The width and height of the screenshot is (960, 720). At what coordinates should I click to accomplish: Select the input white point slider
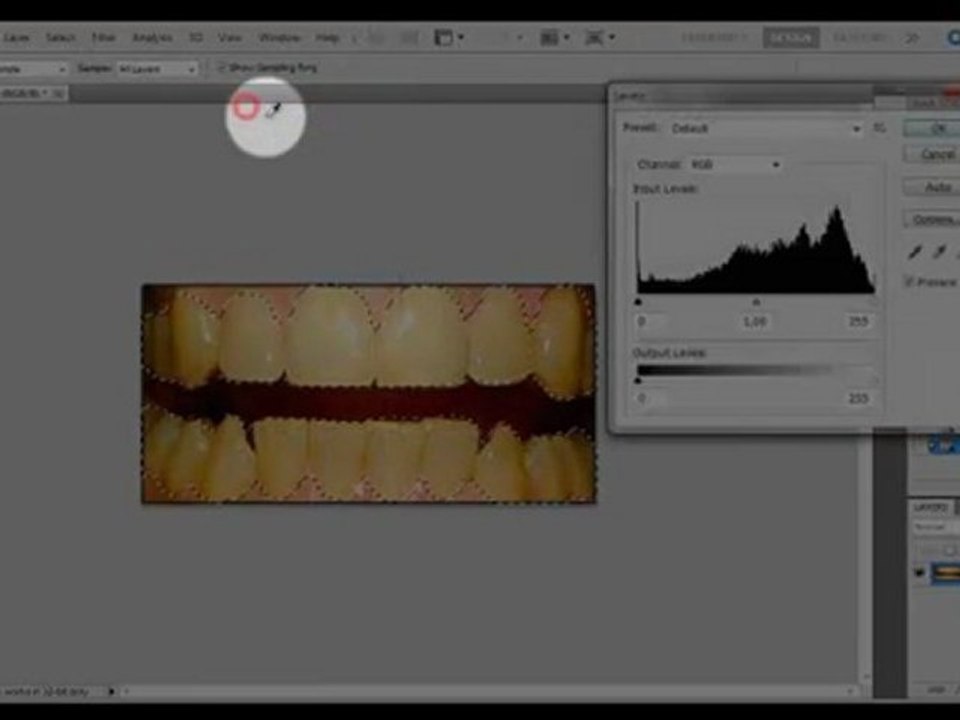[x=873, y=302]
